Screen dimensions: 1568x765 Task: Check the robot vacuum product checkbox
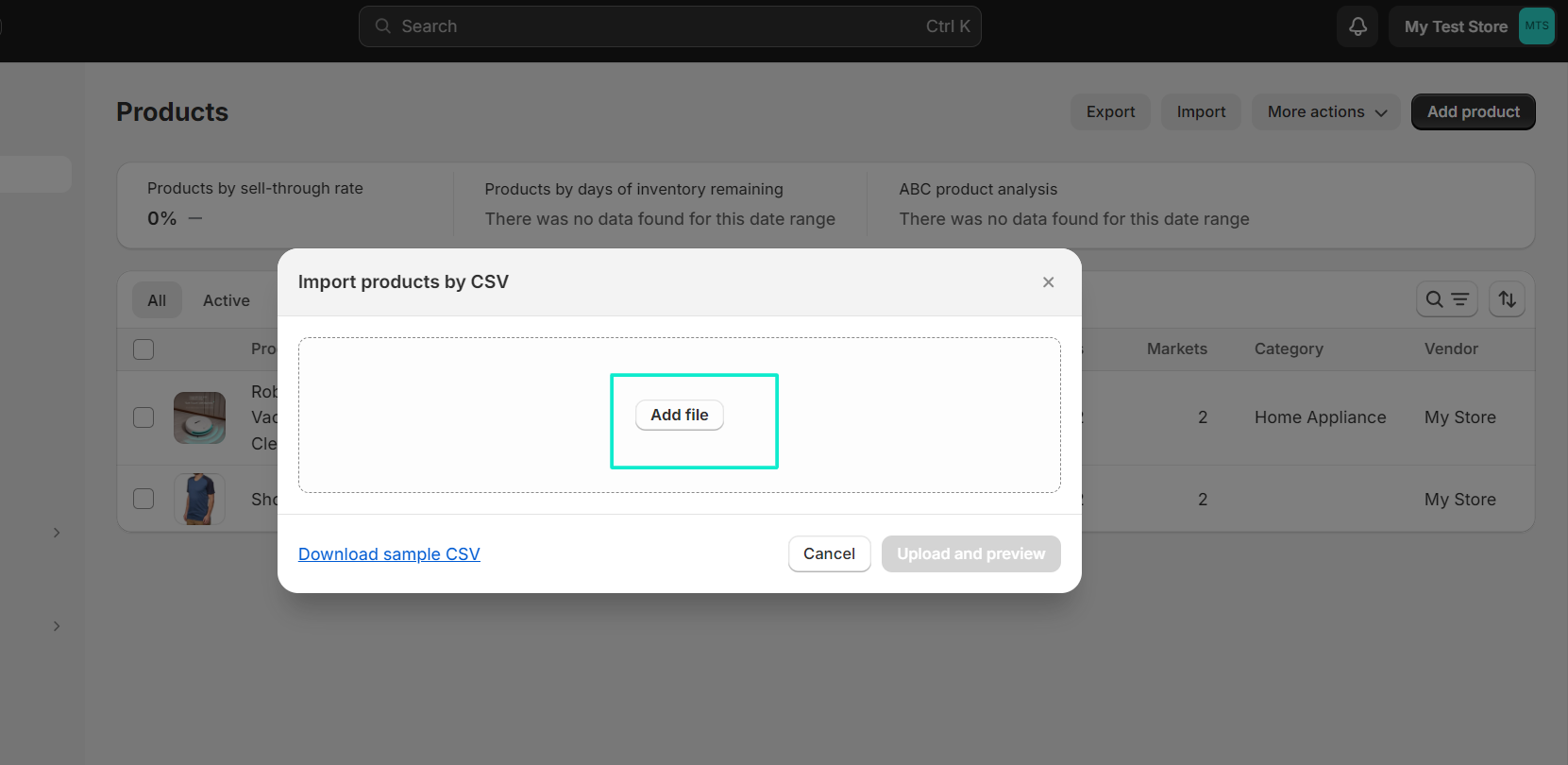point(143,417)
